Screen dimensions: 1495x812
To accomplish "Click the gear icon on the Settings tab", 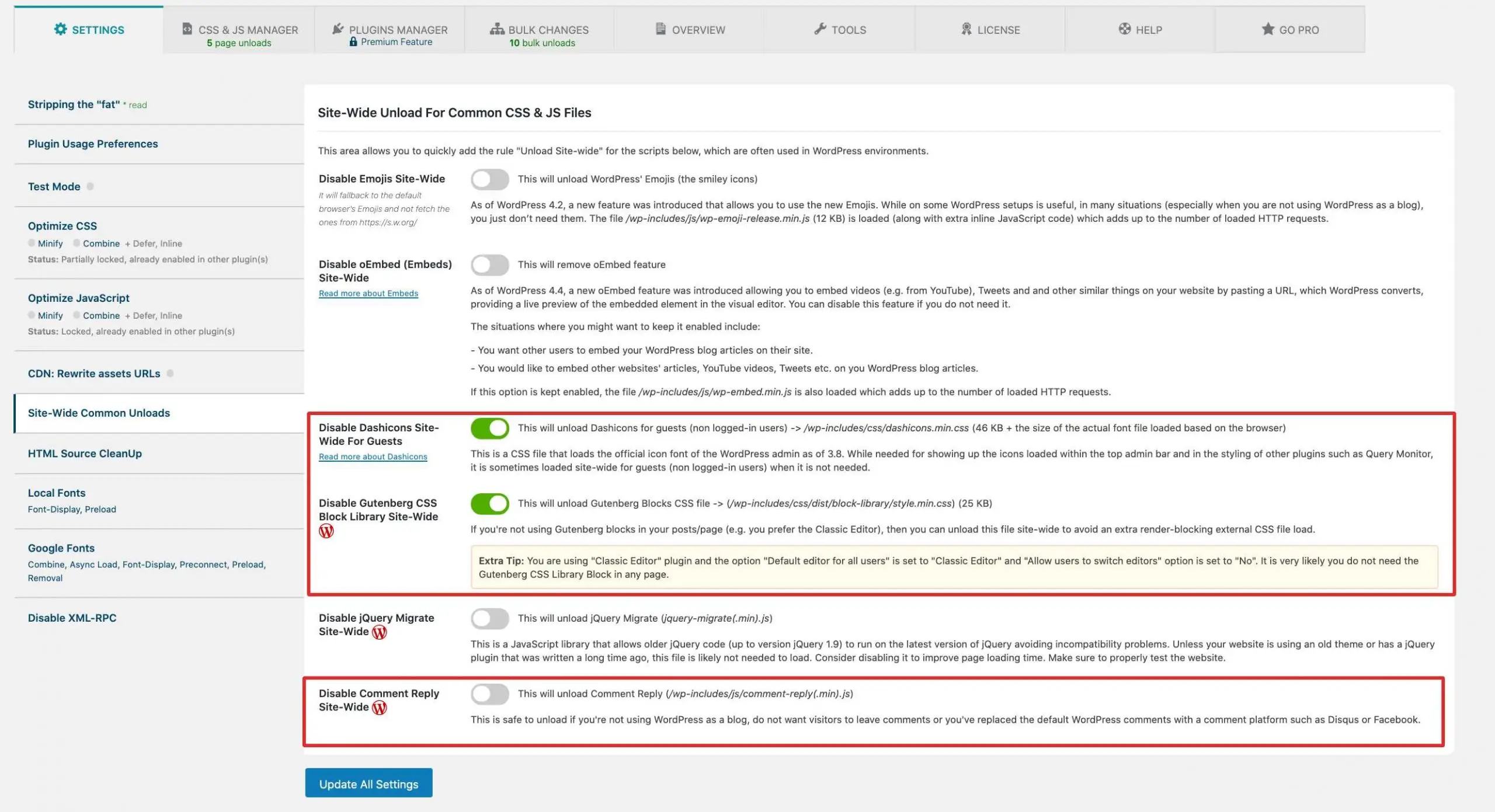I will 60,29.
